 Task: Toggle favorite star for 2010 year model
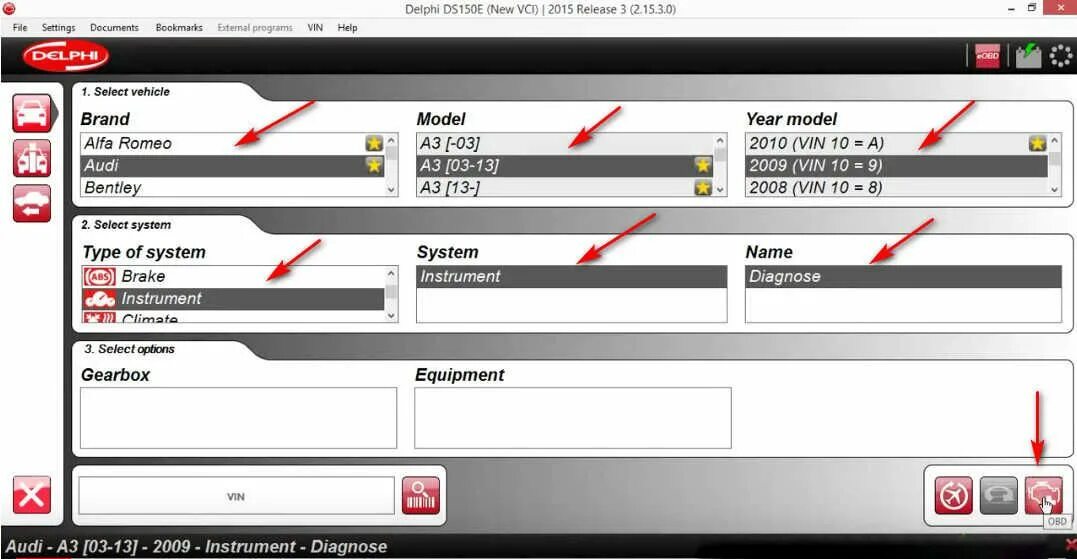coord(1037,143)
